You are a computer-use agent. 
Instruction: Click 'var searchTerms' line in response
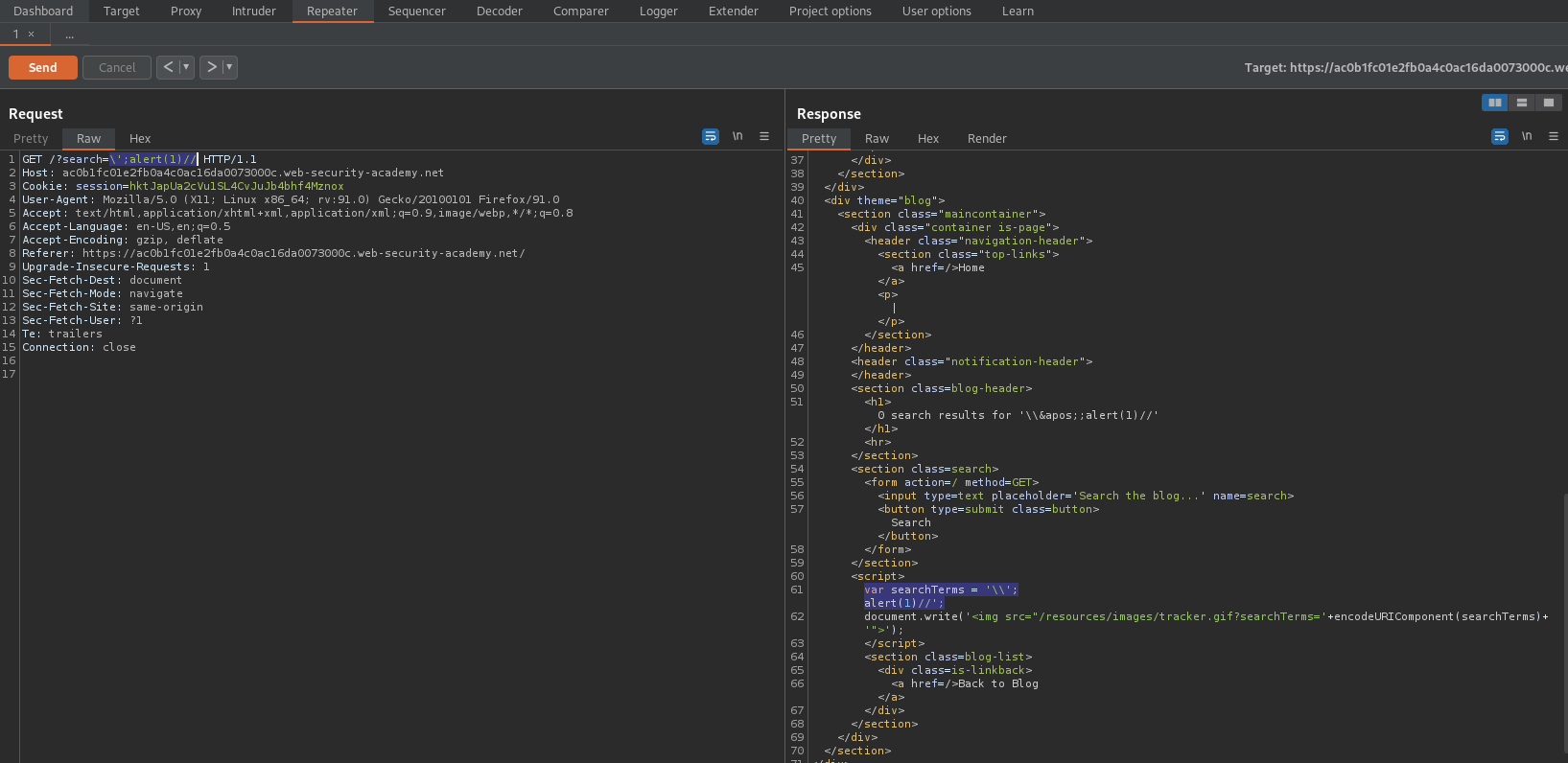[x=941, y=590]
